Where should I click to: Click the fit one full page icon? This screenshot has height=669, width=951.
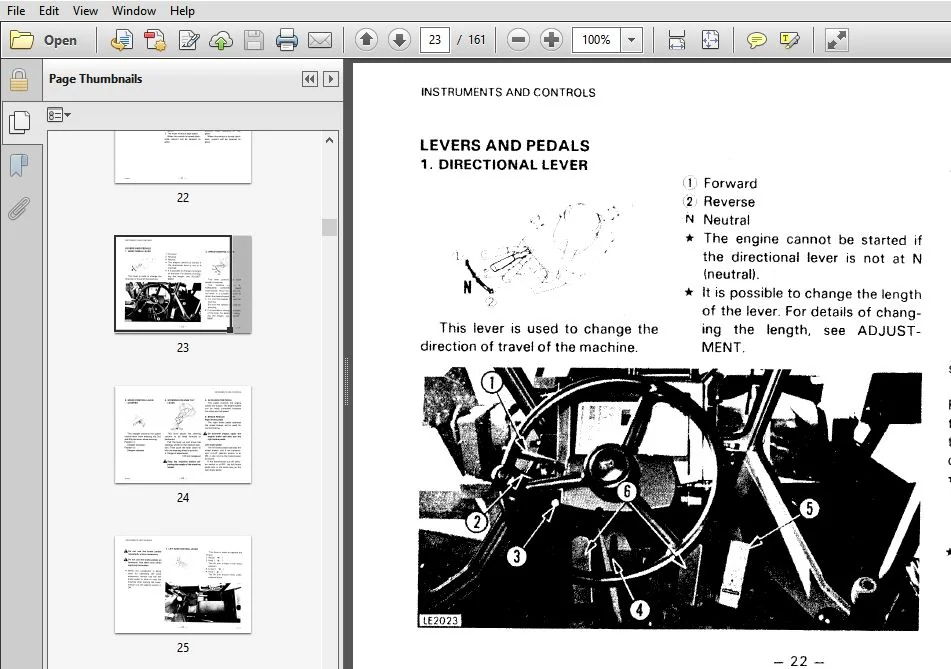710,40
